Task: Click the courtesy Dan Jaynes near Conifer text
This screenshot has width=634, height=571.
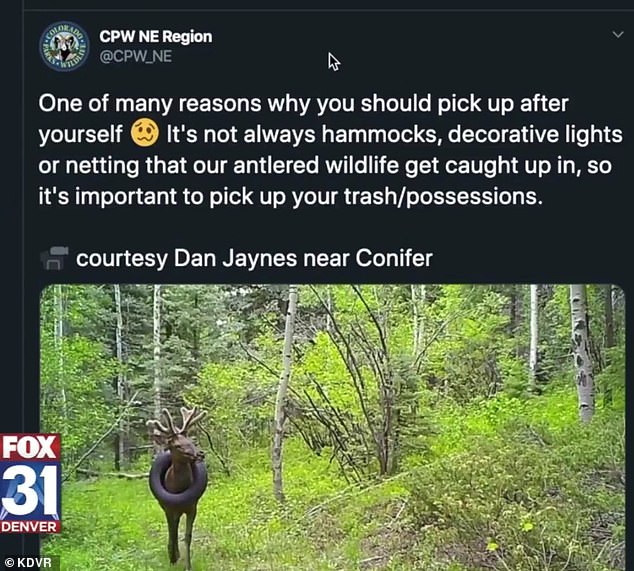Action: [254, 258]
